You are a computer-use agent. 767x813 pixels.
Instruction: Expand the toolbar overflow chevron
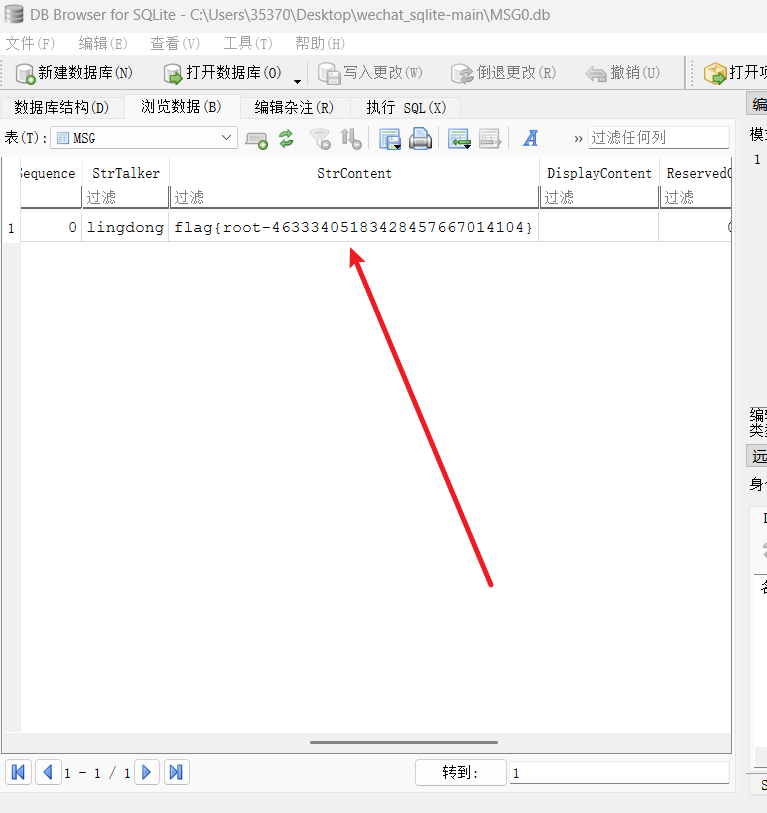point(578,139)
